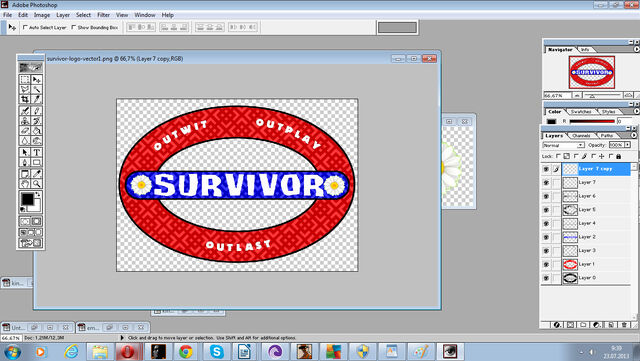Hide Layer 7 copy with its eye icon
The image size is (640, 361).
[x=546, y=169]
